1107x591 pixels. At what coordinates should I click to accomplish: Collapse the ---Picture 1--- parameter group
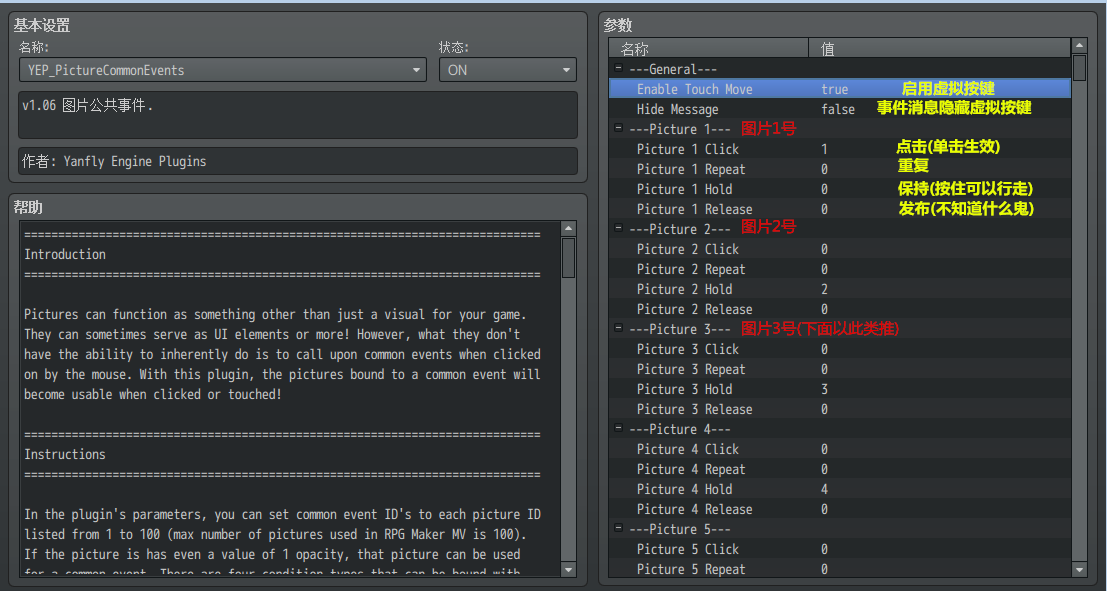(x=619, y=129)
